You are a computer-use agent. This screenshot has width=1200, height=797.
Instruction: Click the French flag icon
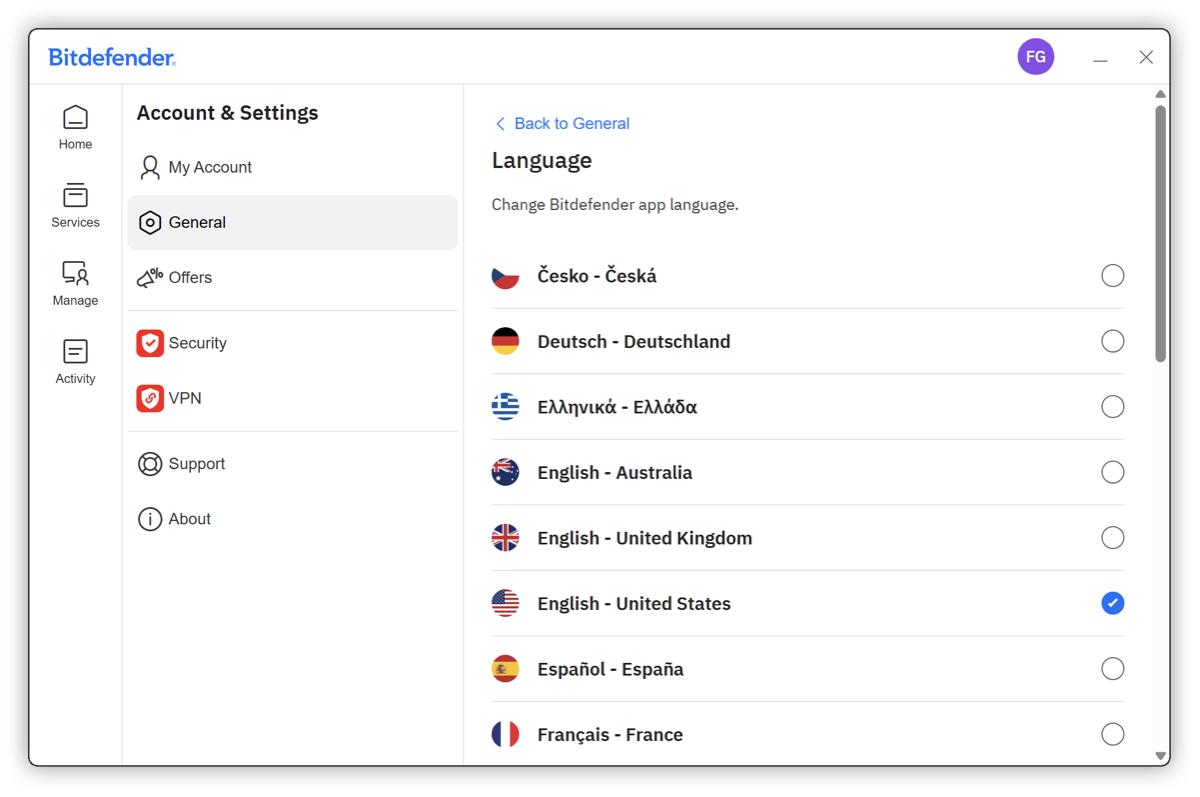click(x=505, y=734)
